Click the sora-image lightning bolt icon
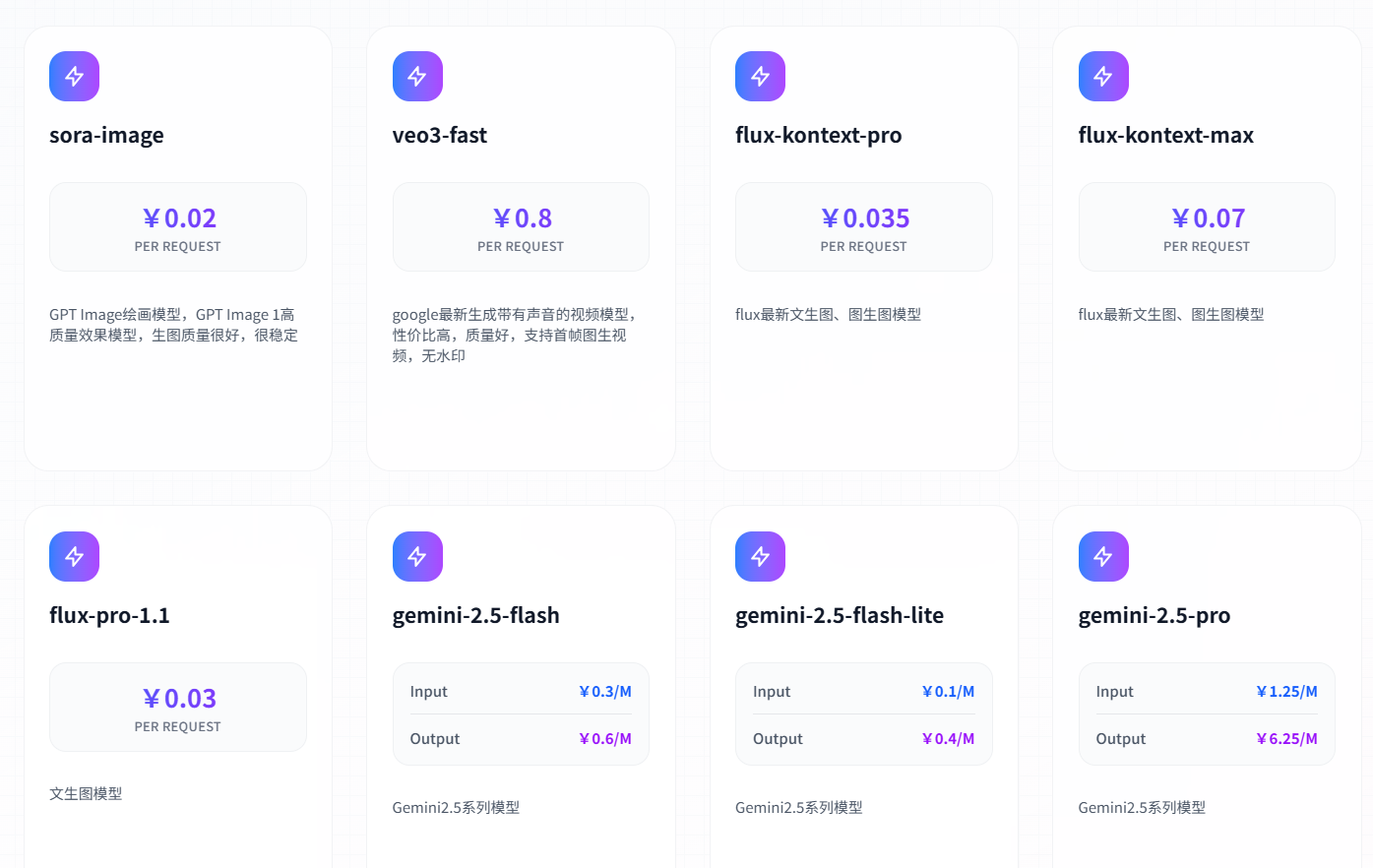This screenshot has height=868, width=1373. pos(74,76)
